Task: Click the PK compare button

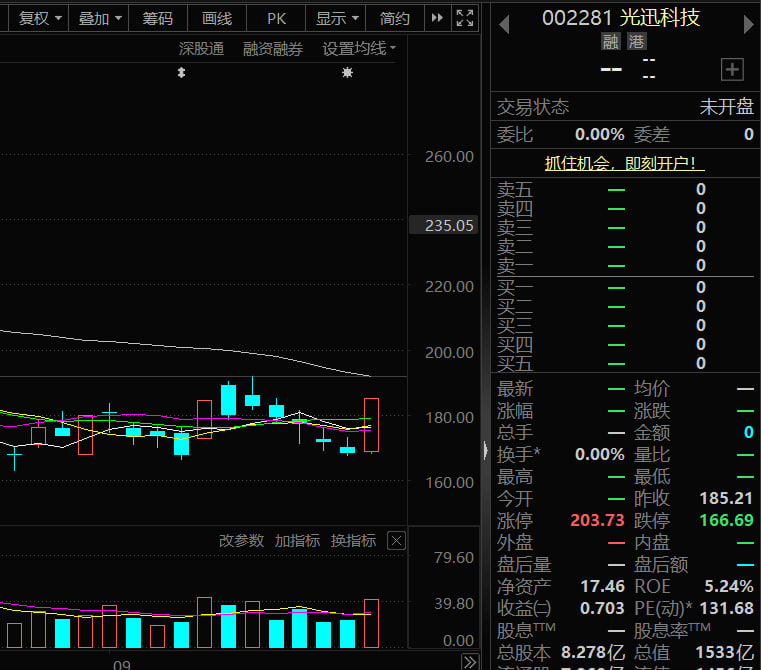Action: [276, 18]
